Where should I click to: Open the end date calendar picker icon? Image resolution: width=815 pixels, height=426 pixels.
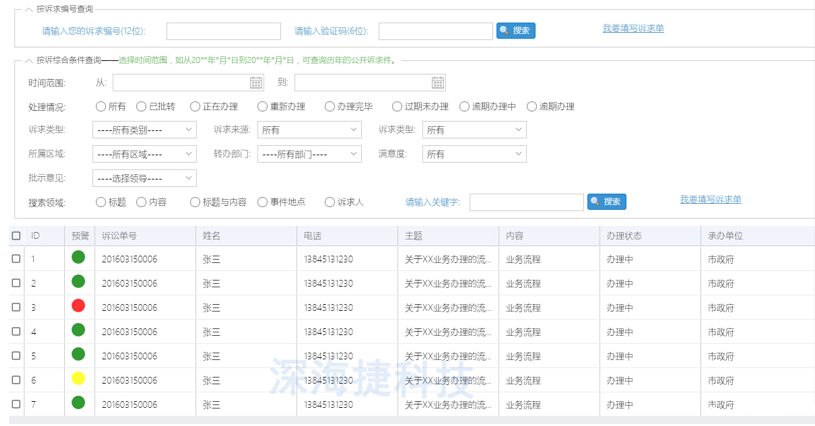pyautogui.click(x=437, y=83)
